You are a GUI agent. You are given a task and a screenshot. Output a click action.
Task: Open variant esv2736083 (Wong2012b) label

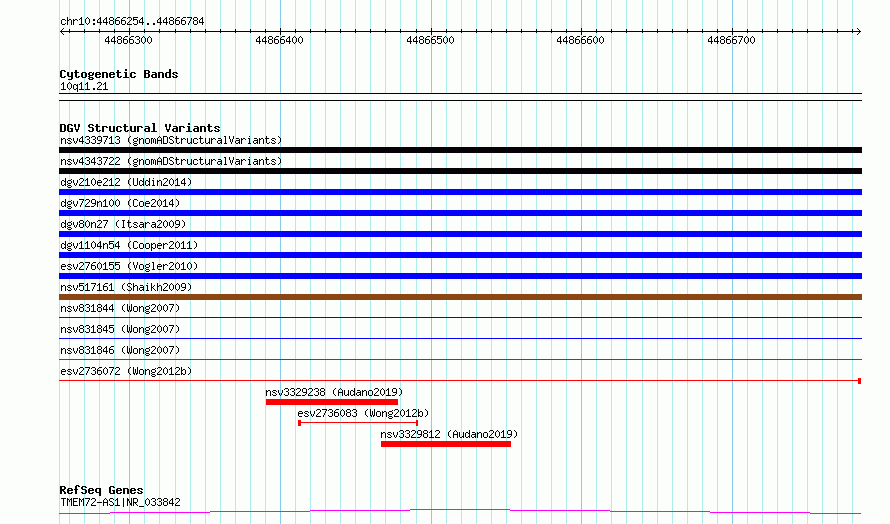pyautogui.click(x=363, y=413)
